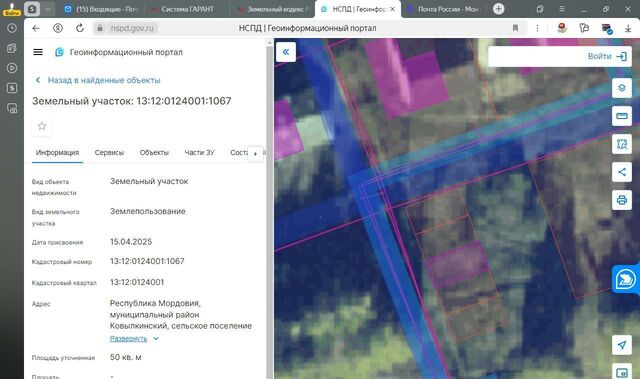
Task: Open the history clock icon in the sidebar
Action: 12,28
